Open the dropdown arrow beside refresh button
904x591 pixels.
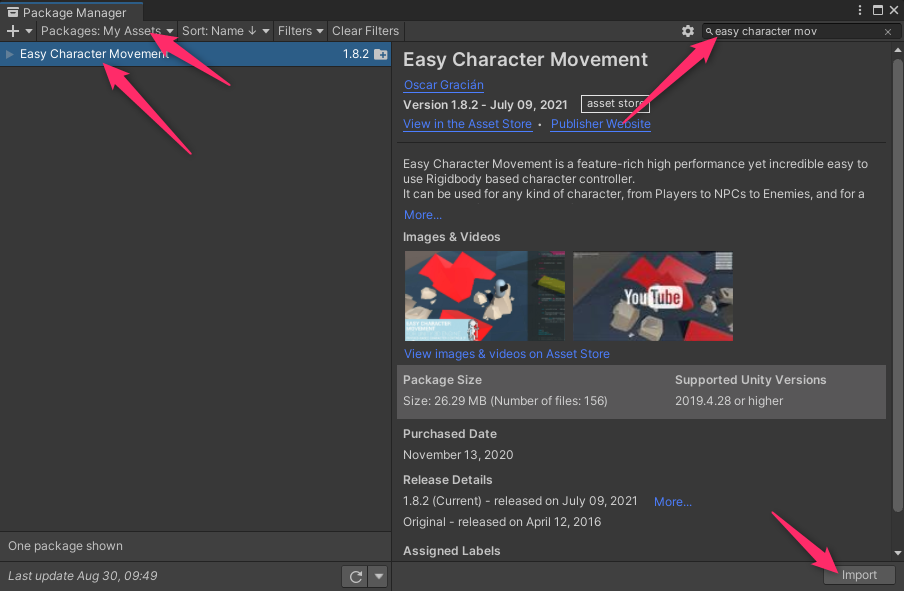click(x=378, y=576)
